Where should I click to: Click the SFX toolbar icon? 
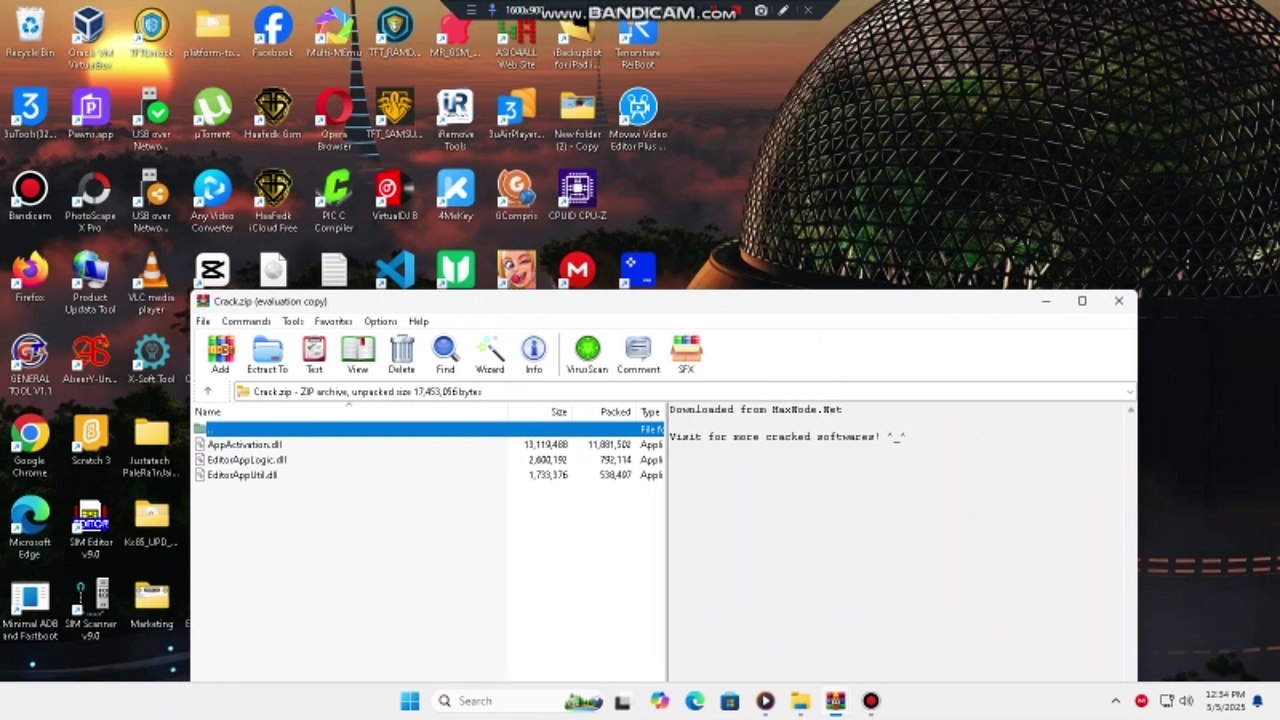point(686,355)
